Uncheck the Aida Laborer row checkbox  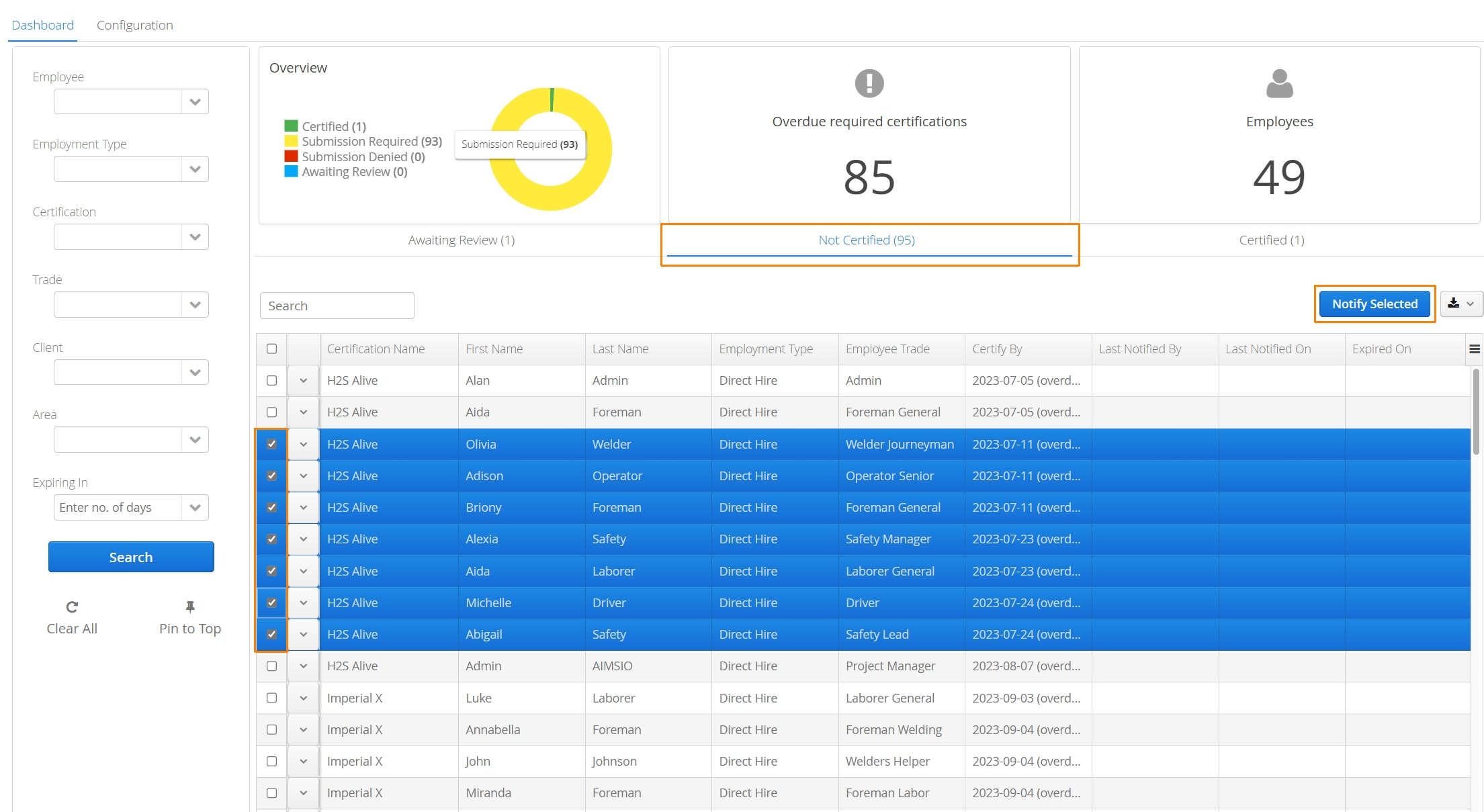pyautogui.click(x=271, y=571)
